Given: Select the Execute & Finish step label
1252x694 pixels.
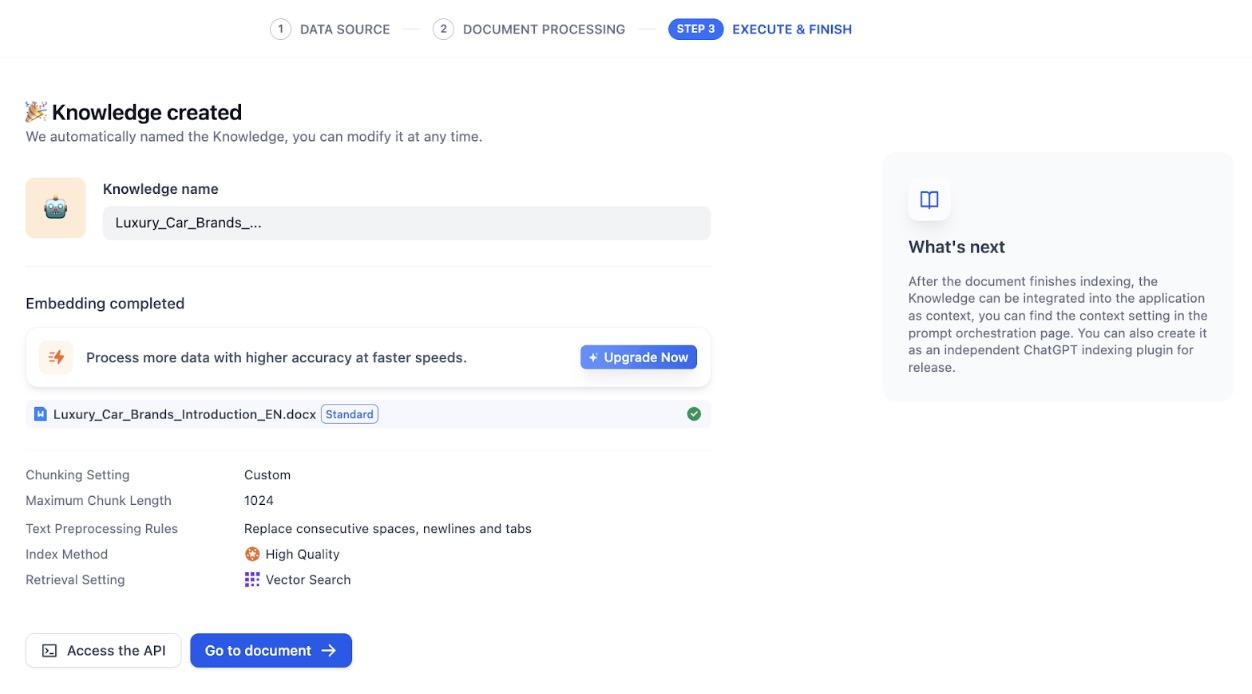Looking at the screenshot, I should [791, 29].
